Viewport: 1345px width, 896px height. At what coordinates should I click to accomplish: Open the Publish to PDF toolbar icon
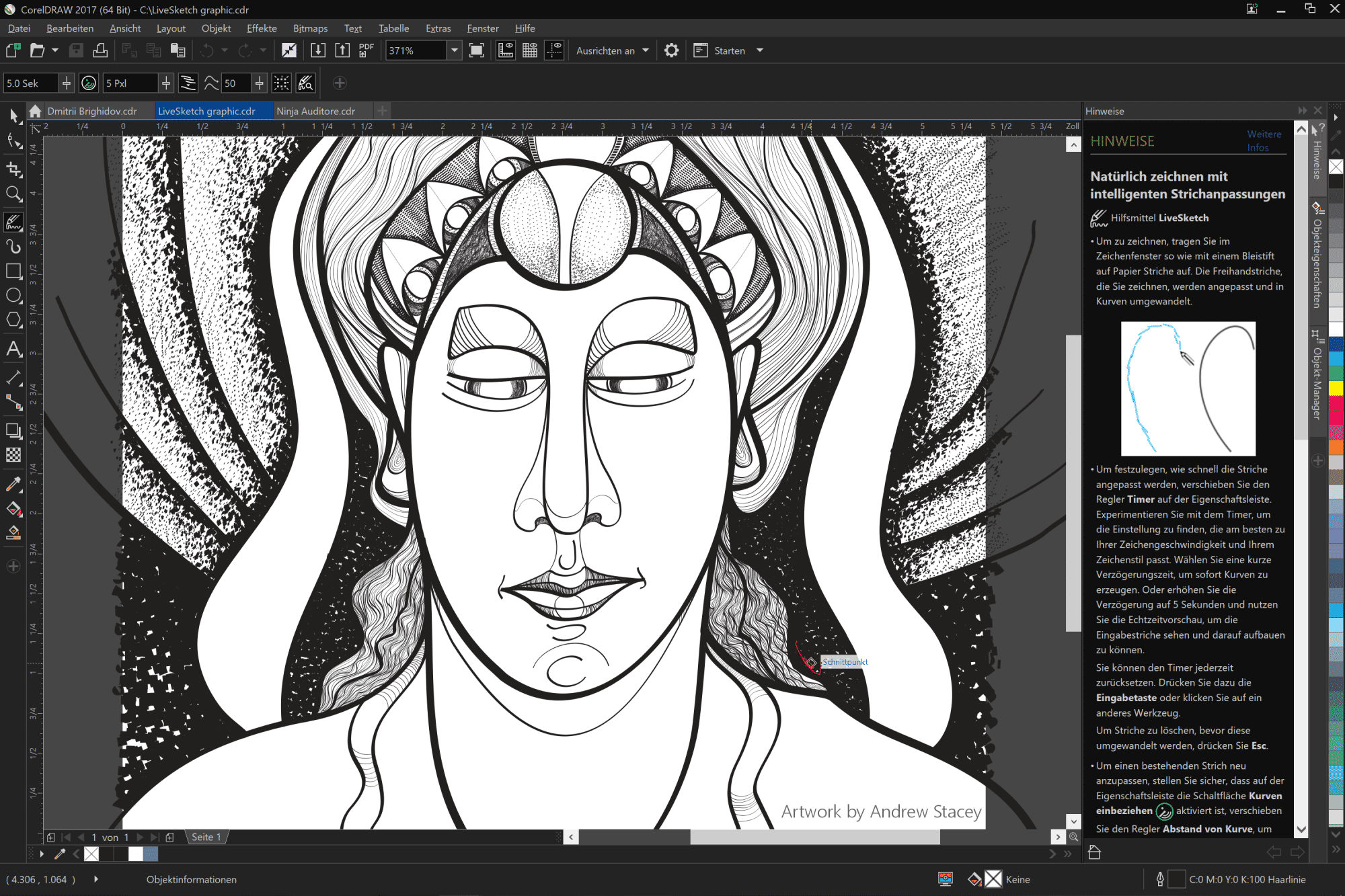[365, 50]
